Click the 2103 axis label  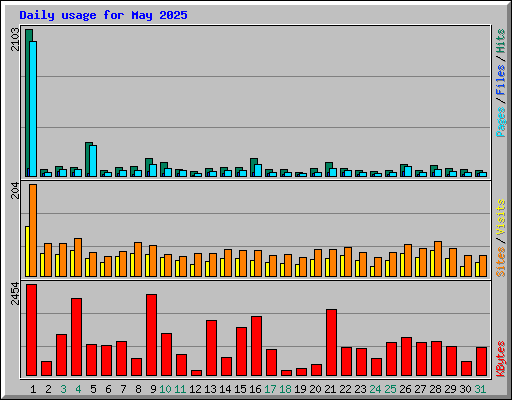click(x=15, y=39)
